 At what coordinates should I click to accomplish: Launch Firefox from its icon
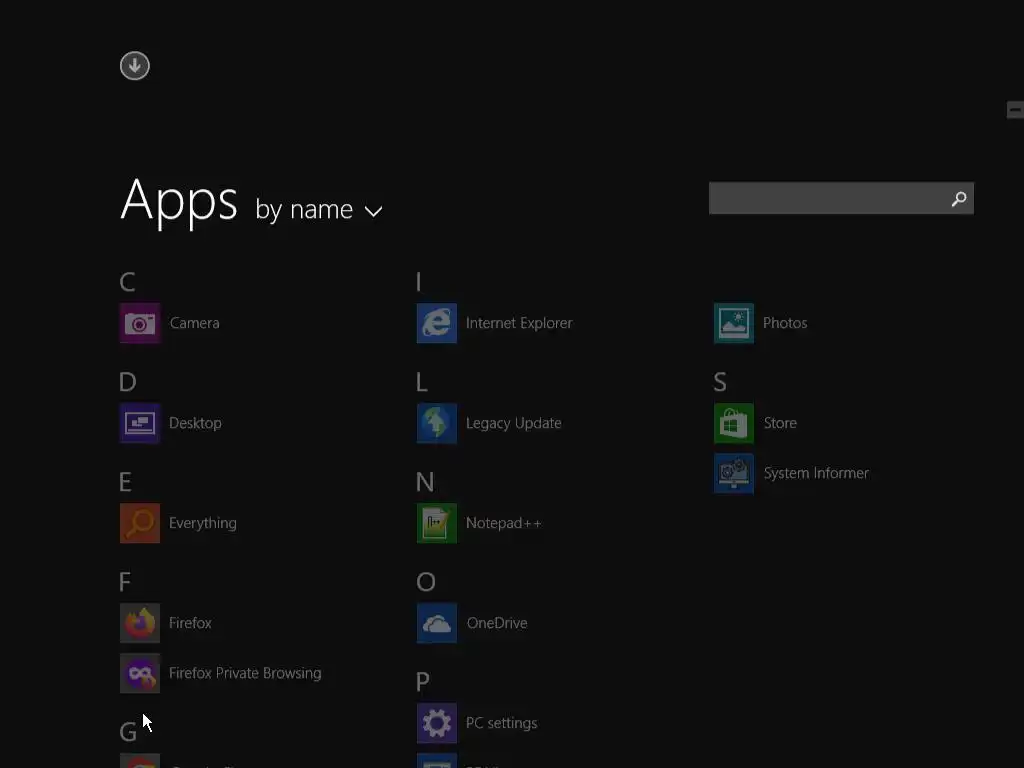(x=140, y=623)
